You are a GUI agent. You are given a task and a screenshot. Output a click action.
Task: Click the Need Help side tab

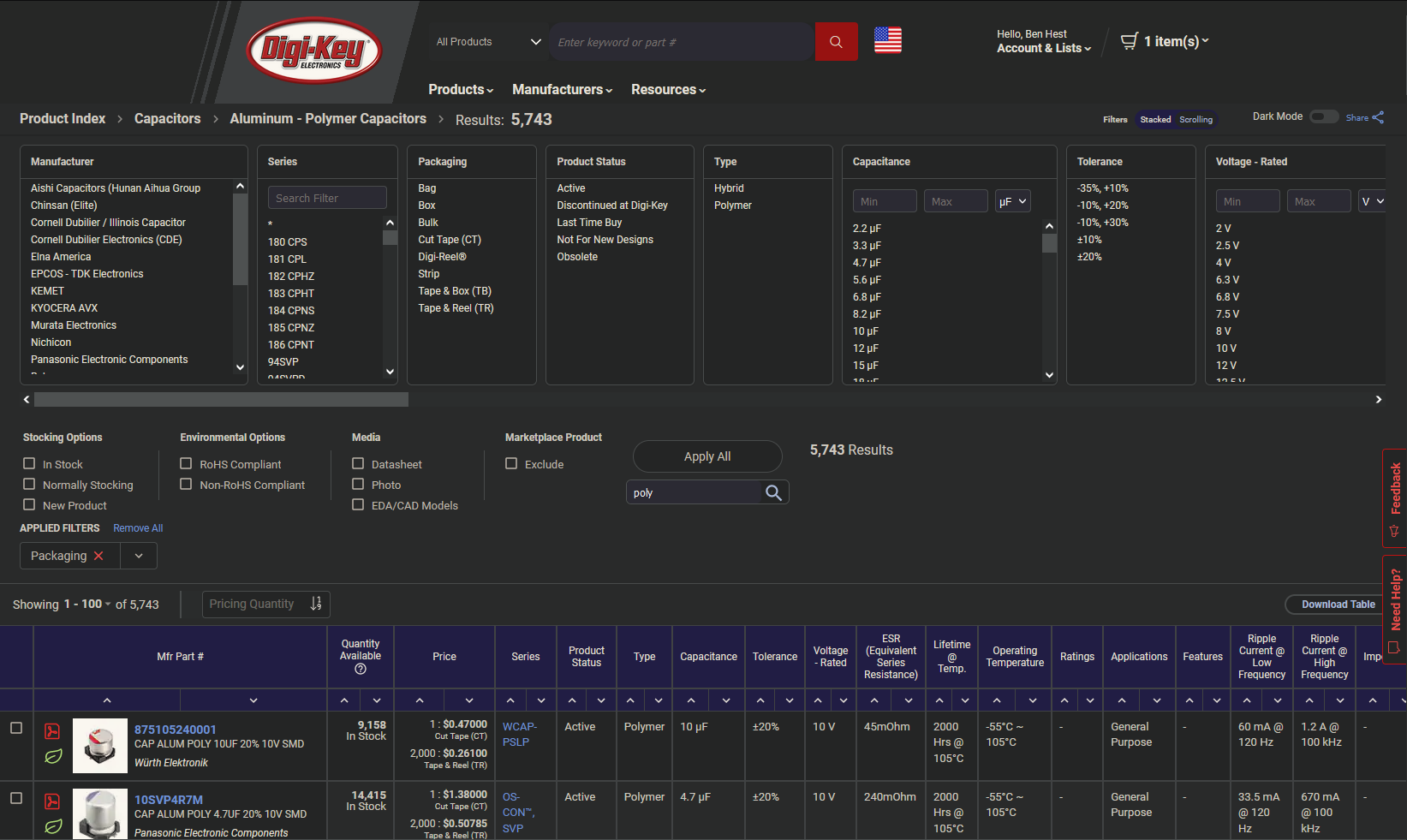coord(1394,609)
